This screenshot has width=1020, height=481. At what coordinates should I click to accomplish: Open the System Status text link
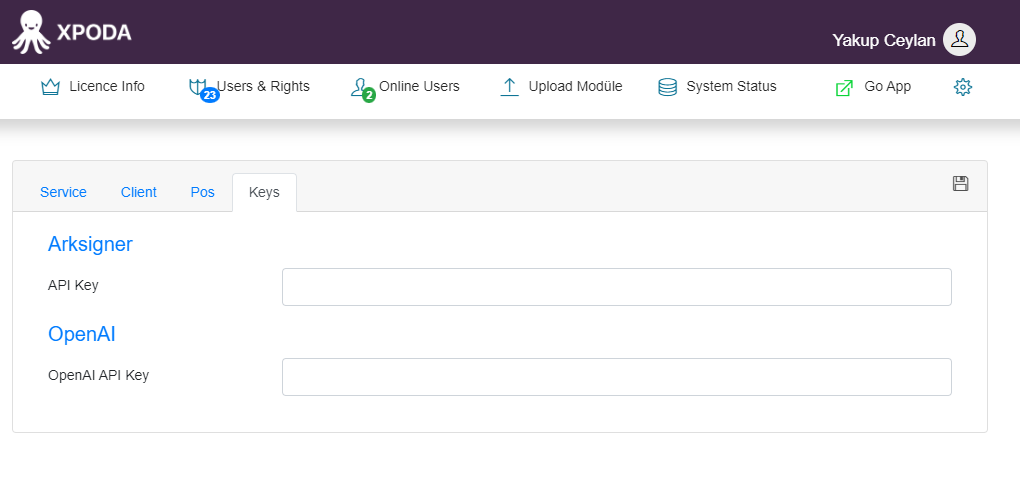(731, 86)
